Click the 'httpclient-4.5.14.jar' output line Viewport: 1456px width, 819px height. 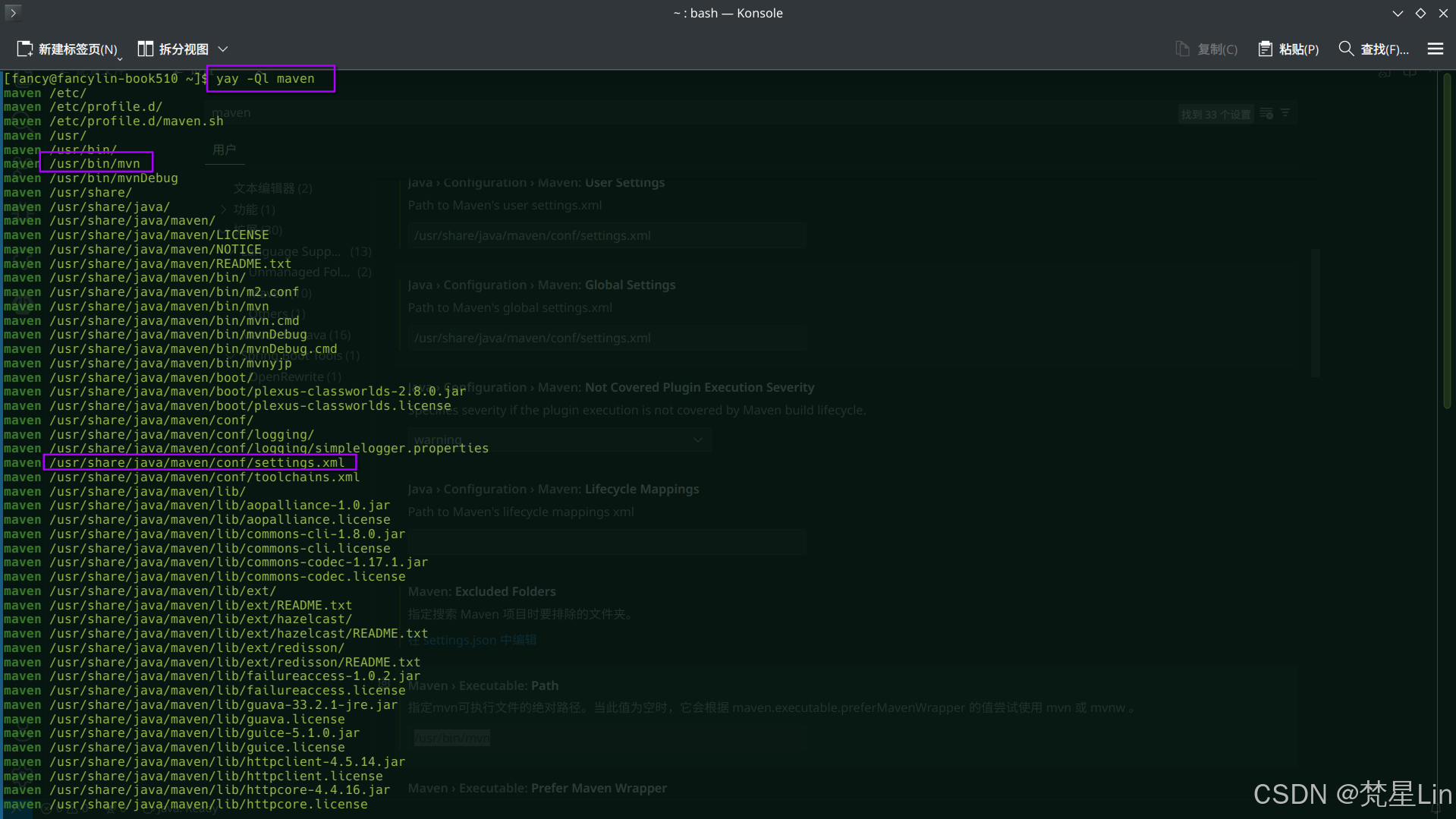click(x=228, y=762)
